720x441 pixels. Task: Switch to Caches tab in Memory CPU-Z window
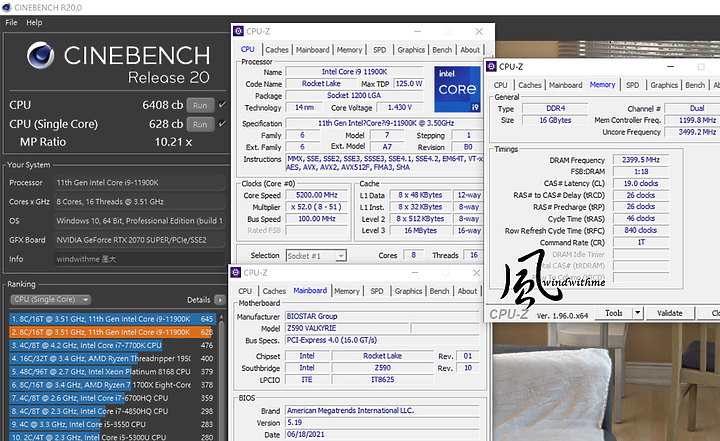529,85
